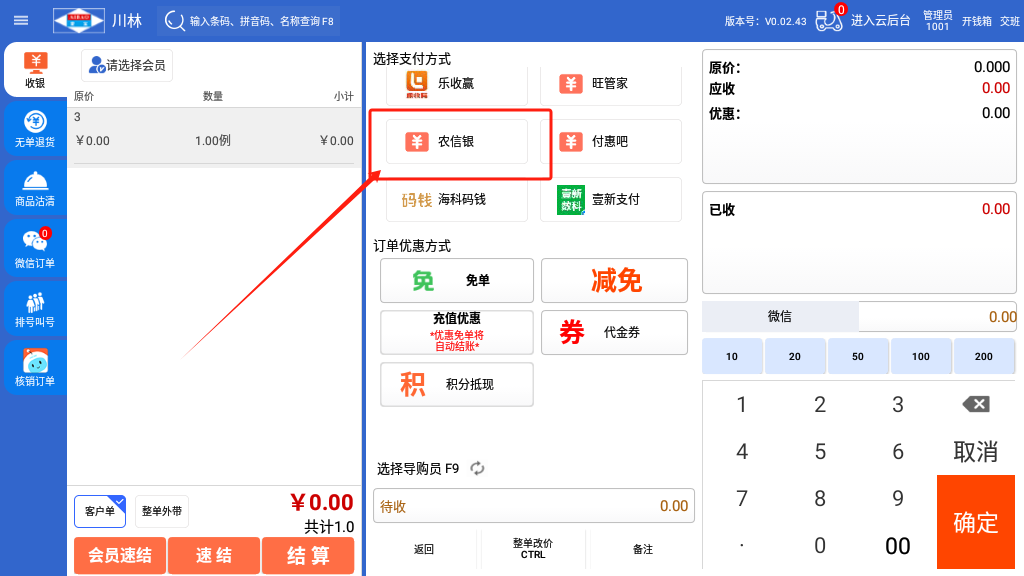Toggle 整单外带 takeaway order option
1024x576 pixels.
[162, 511]
